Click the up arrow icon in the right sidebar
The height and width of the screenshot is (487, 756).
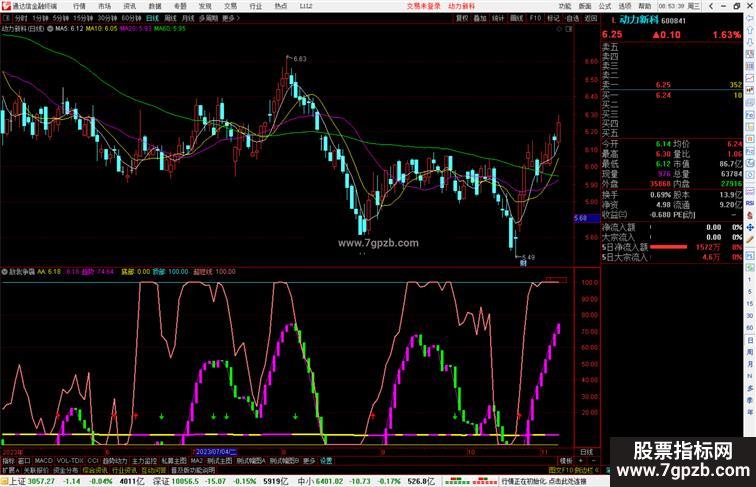[750, 30]
